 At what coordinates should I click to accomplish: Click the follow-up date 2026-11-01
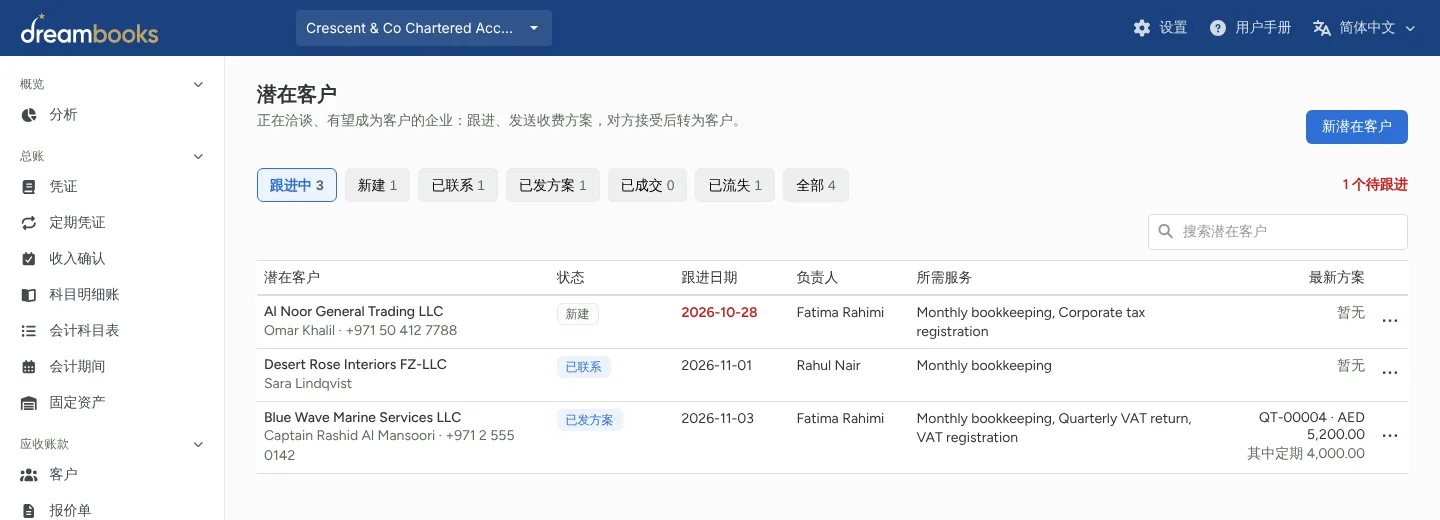click(x=716, y=365)
